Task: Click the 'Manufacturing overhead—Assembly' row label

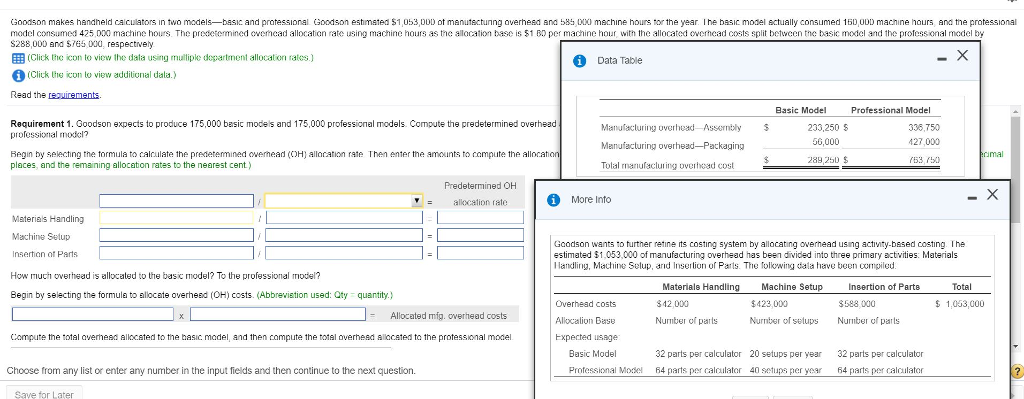Action: (671, 127)
